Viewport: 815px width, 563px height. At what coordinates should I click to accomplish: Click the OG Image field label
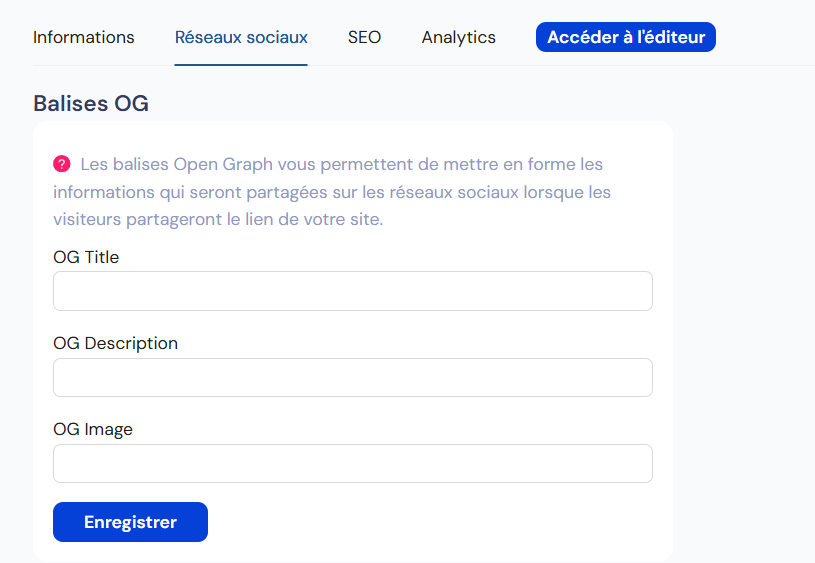pos(93,429)
